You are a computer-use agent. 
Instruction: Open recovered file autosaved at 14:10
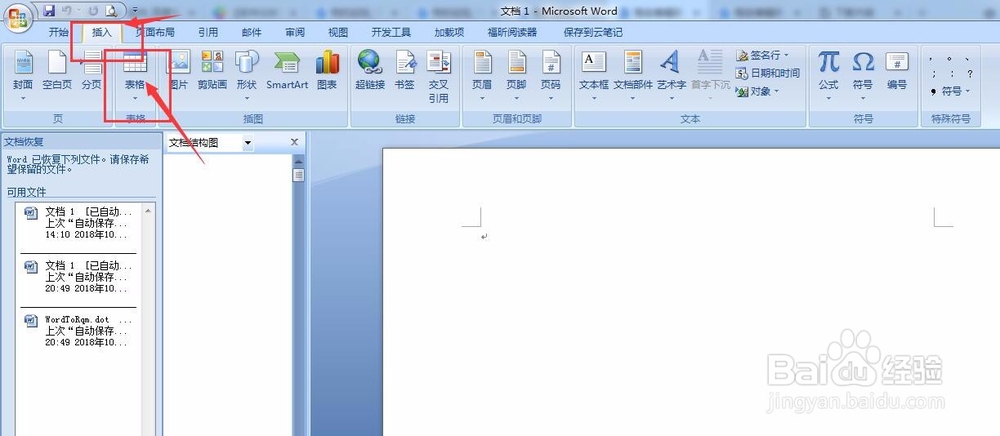(78, 222)
